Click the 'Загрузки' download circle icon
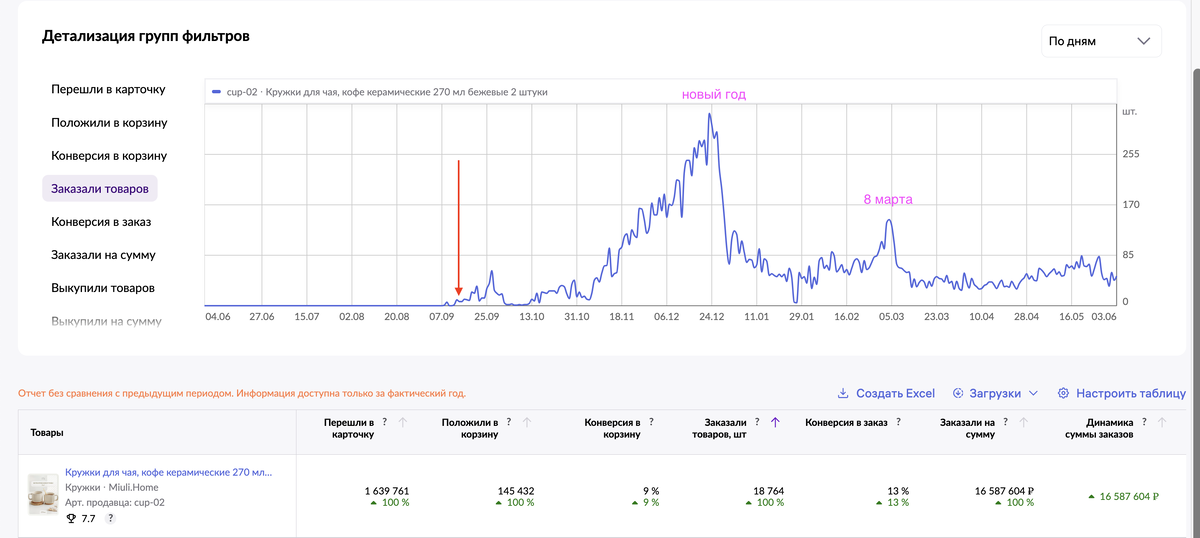1200x538 pixels. tap(959, 393)
